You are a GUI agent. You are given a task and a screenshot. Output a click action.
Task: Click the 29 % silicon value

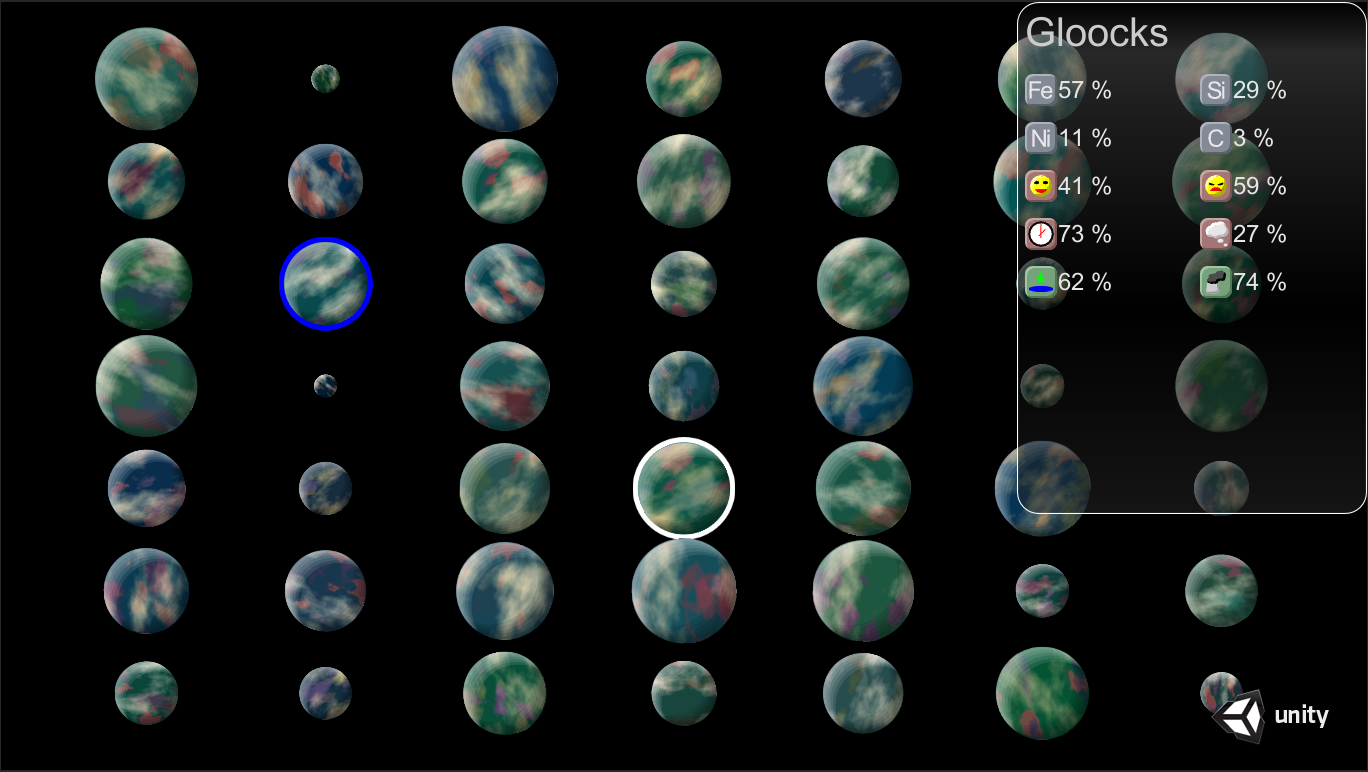coord(1260,90)
